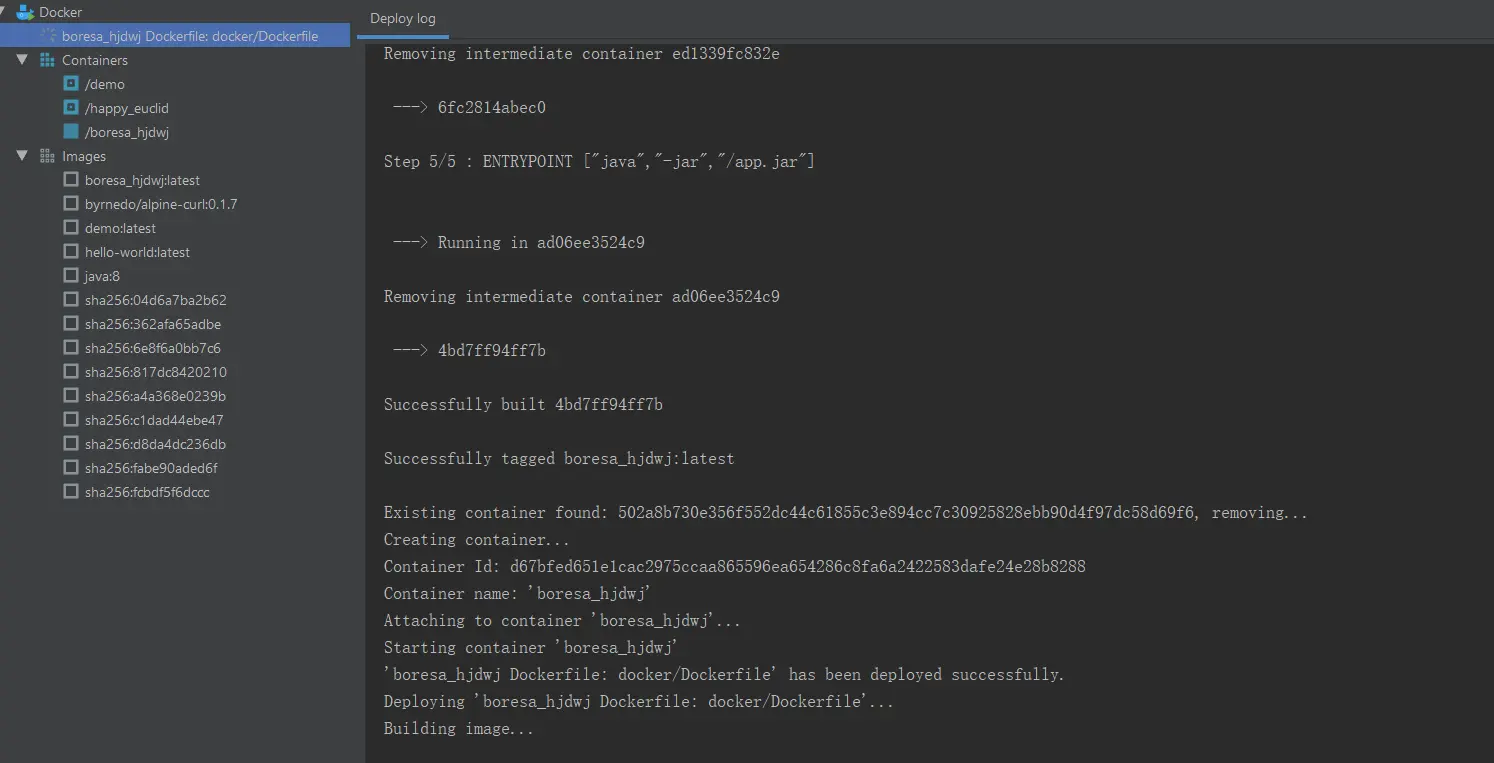The height and width of the screenshot is (763, 1494).
Task: Select image sha256:a4a368e0239b
Action: 156,396
